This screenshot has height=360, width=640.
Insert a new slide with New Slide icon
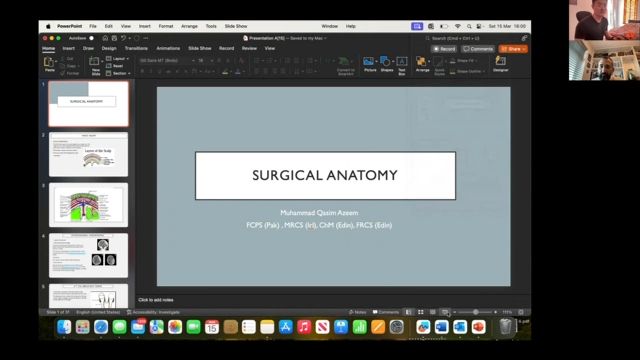click(95, 65)
